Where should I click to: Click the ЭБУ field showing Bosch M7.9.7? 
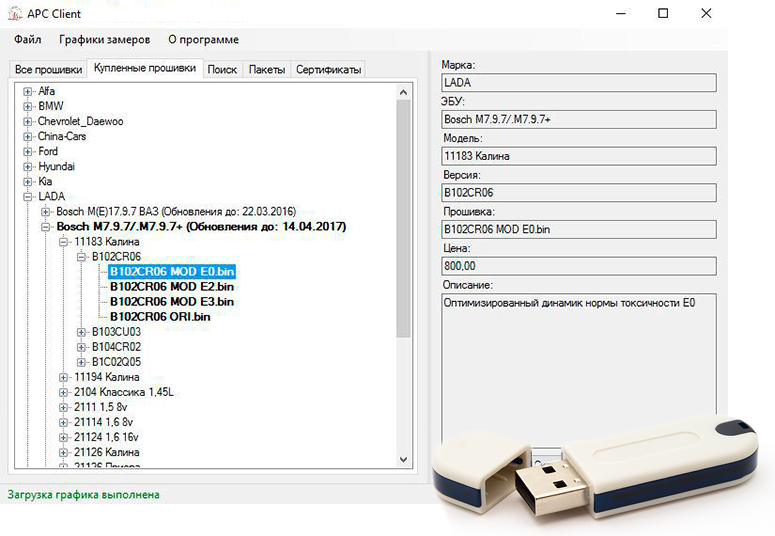pyautogui.click(x=578, y=119)
